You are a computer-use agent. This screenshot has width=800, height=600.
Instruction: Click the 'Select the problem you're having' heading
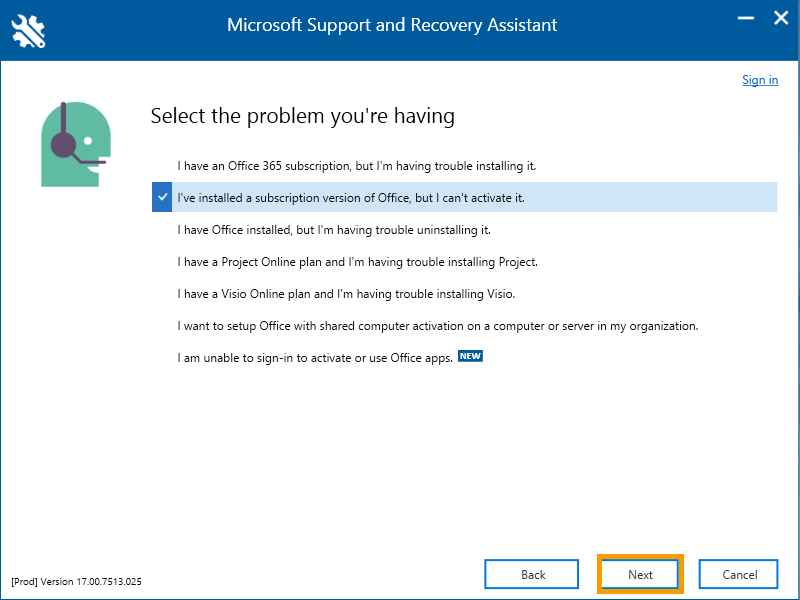(303, 116)
